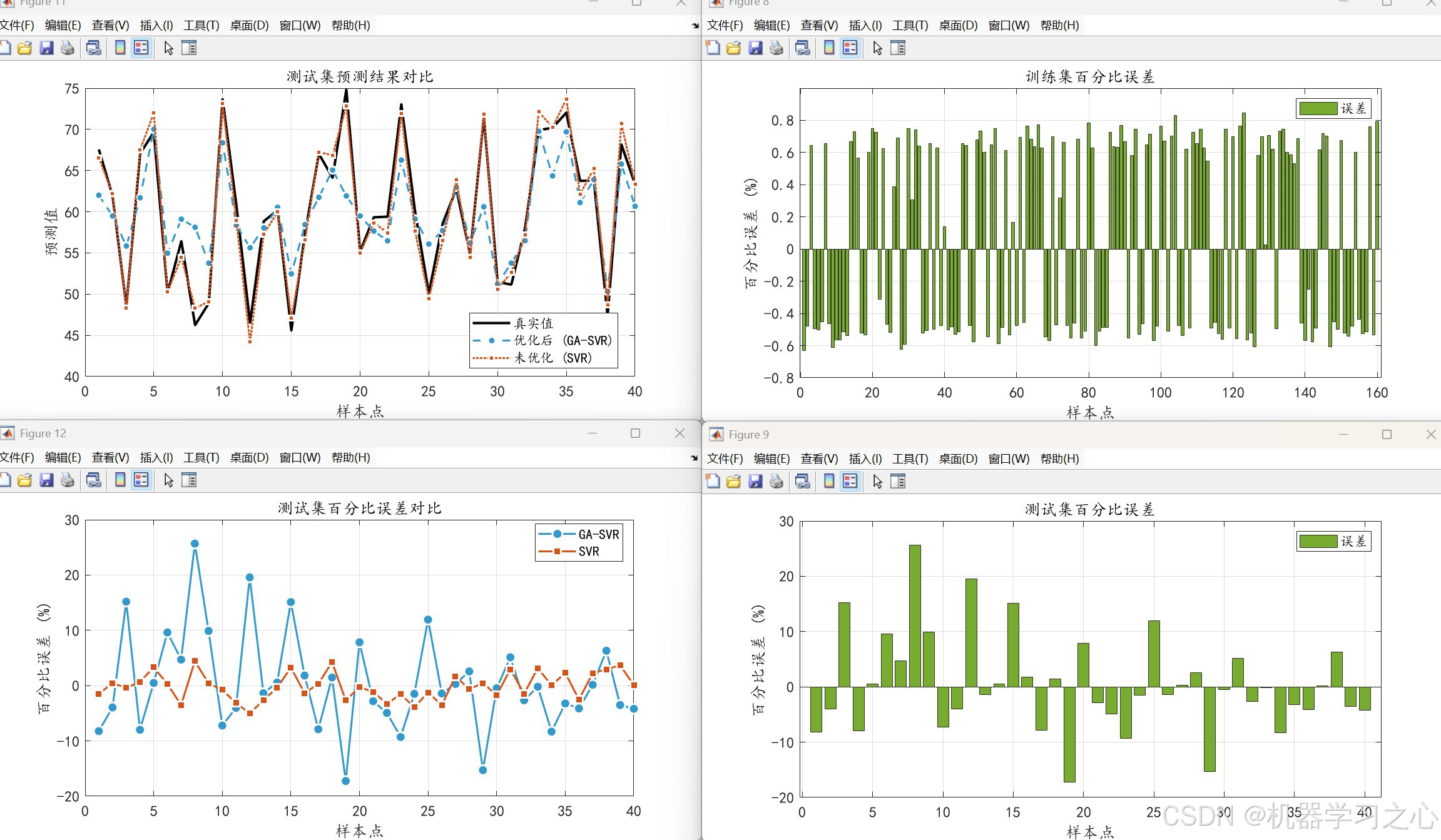Open file icon in Figure 9 toolbar
The image size is (1441, 840).
tap(734, 481)
